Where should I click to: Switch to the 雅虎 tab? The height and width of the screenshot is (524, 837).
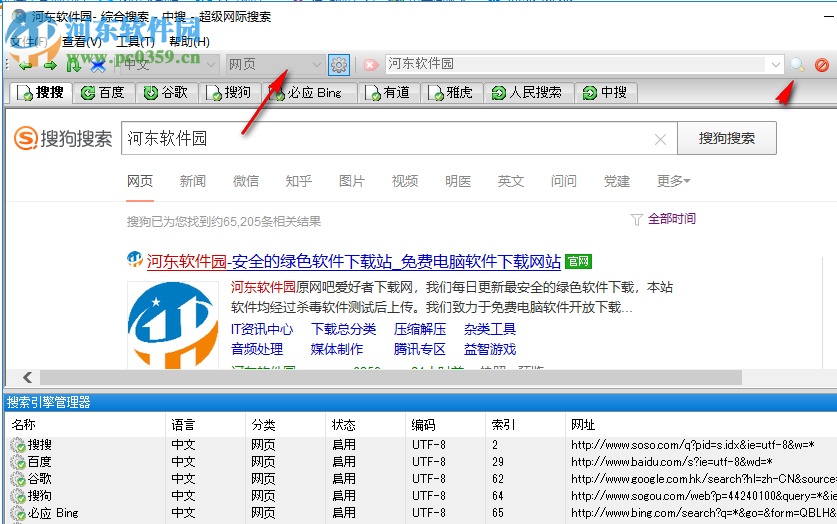click(x=451, y=92)
